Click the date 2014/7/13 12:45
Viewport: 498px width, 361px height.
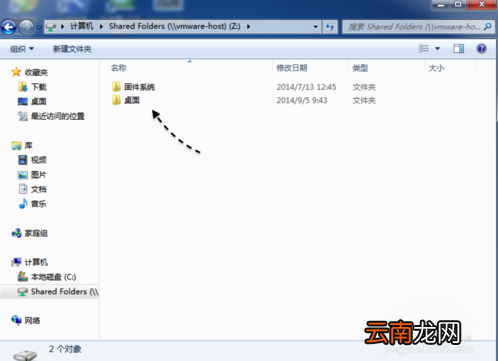point(306,87)
